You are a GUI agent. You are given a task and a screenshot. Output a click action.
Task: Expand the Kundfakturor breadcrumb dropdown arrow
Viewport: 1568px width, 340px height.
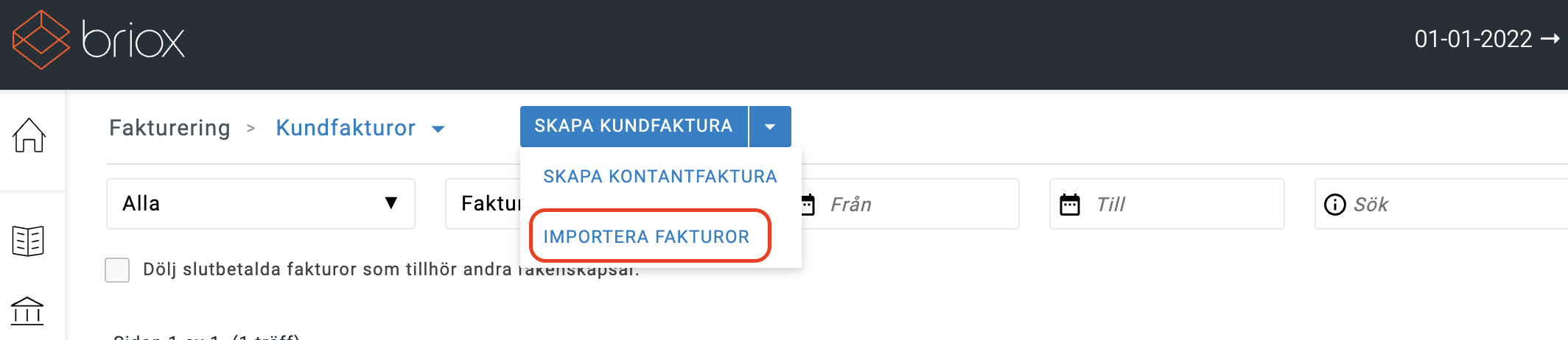coord(438,129)
